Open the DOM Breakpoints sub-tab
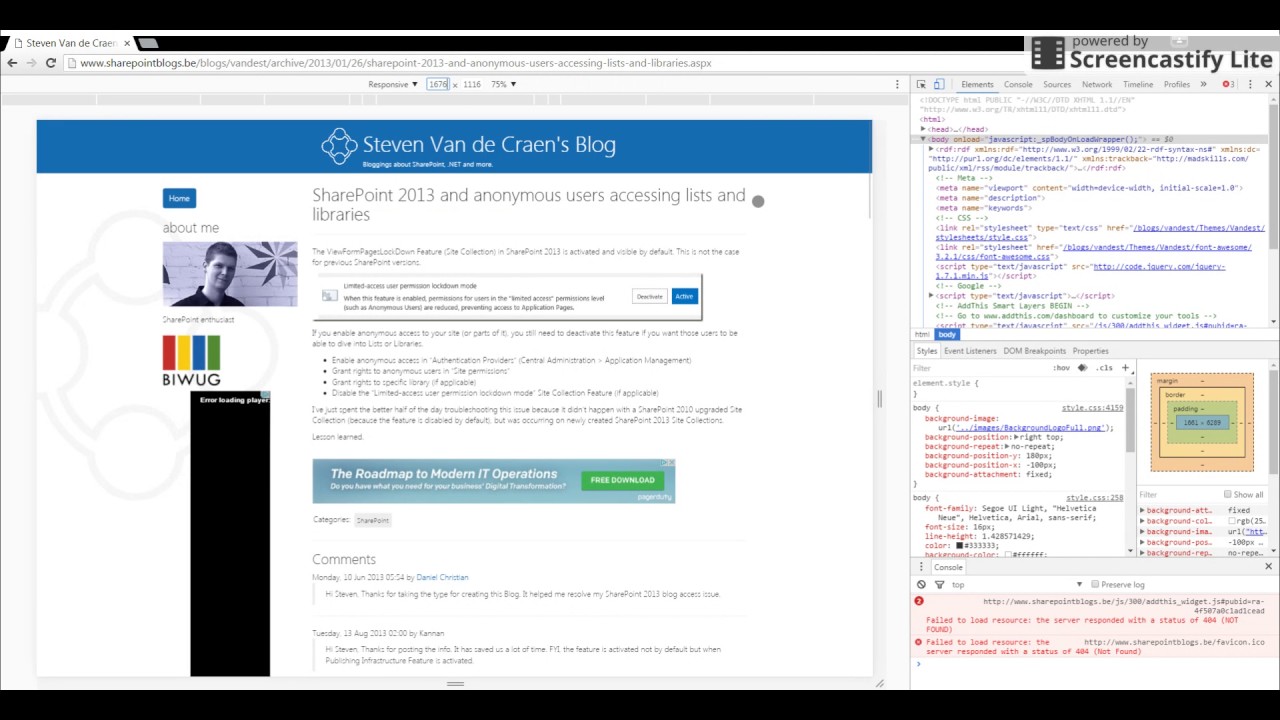The width and height of the screenshot is (1280, 720). 1034,351
